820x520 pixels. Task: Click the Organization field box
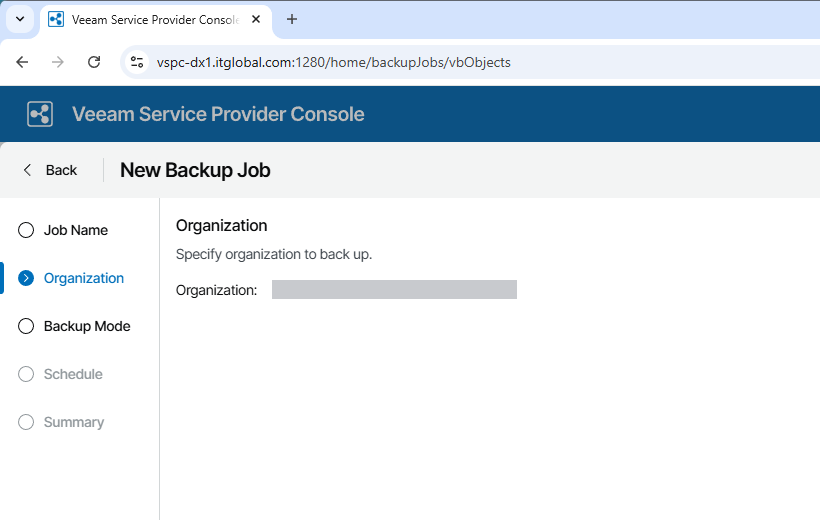click(394, 290)
